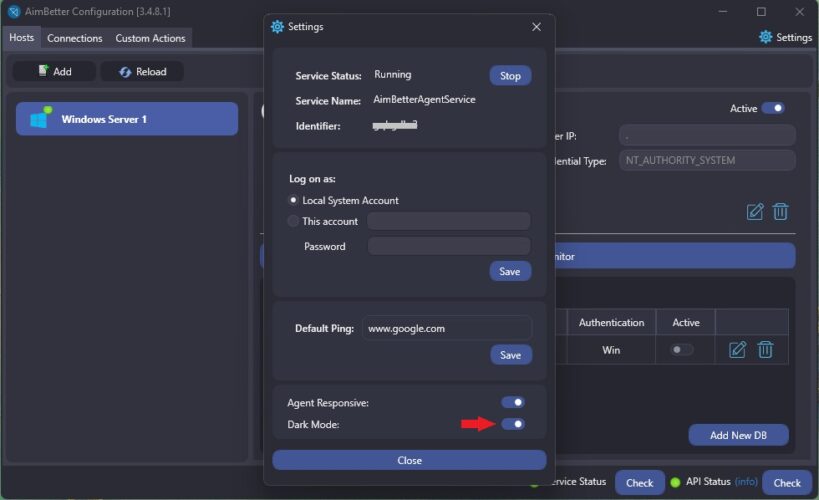This screenshot has height=500, width=819.
Task: Click the edit pencil icon above Monitor bar
Action: click(x=755, y=211)
